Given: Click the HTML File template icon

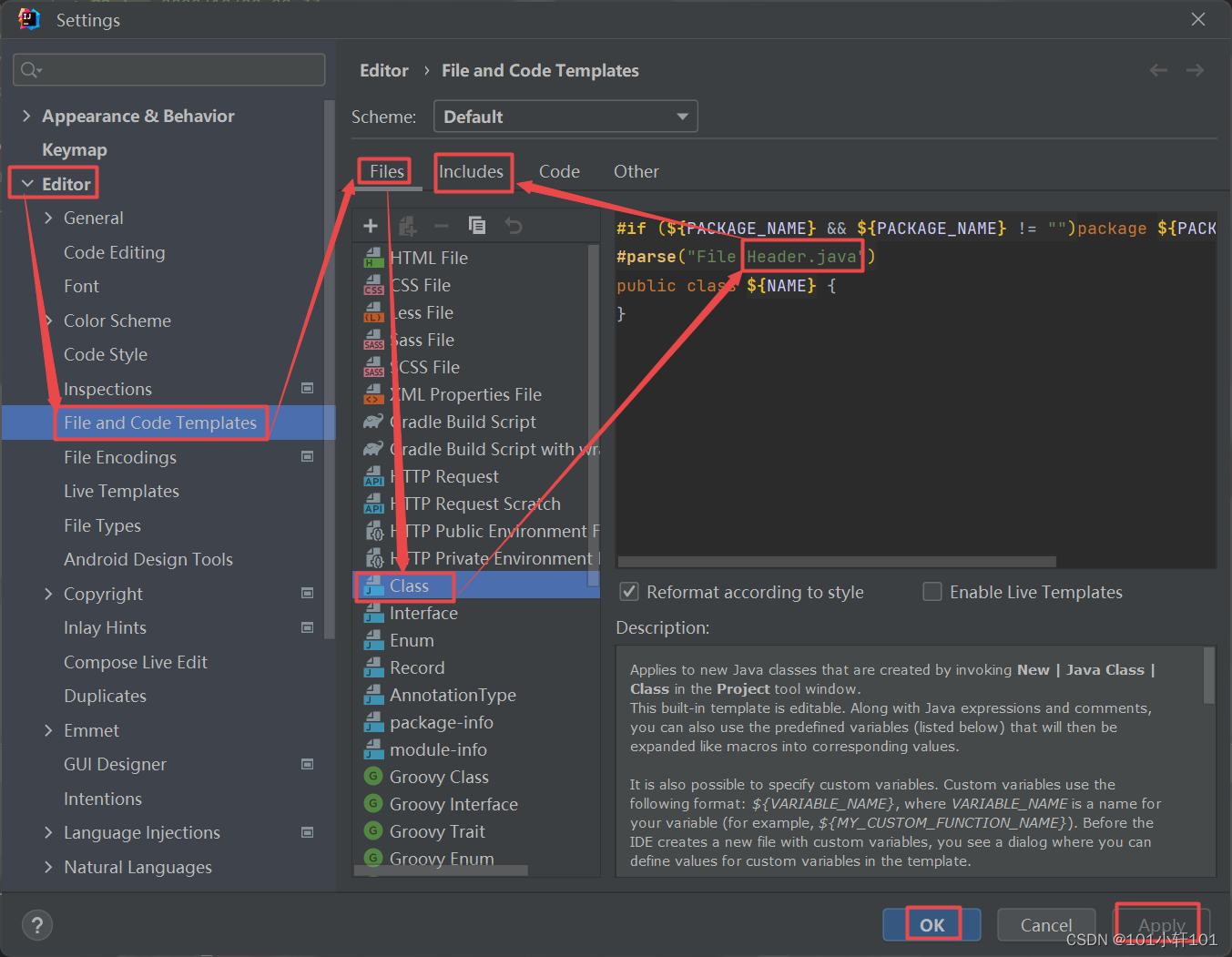Looking at the screenshot, I should pyautogui.click(x=373, y=258).
